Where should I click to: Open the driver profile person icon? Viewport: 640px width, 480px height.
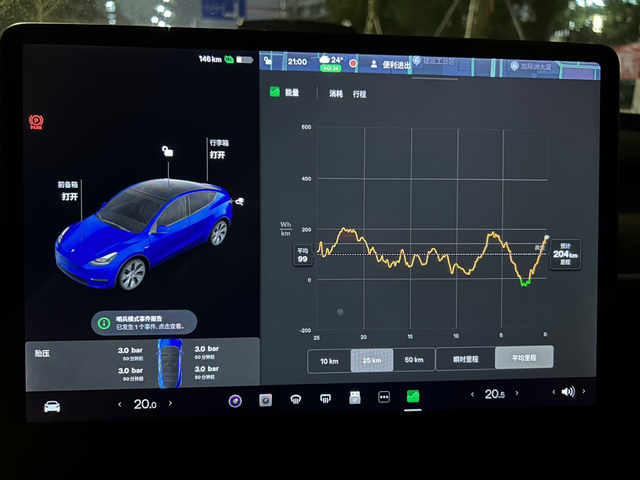[x=373, y=64]
